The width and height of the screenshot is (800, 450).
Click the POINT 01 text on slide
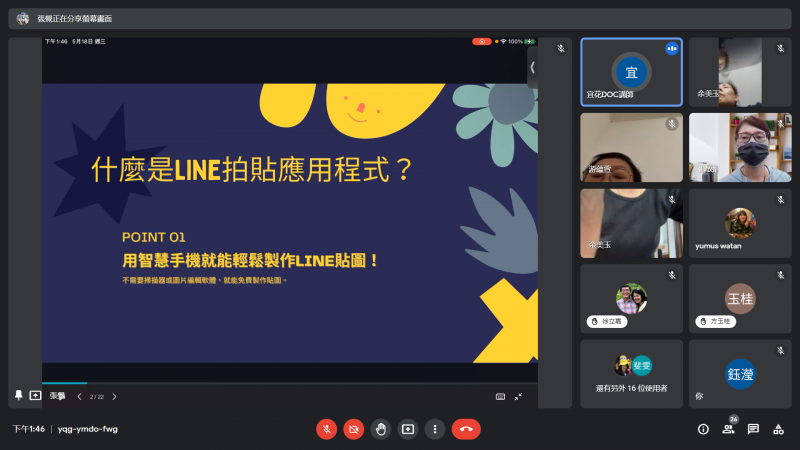pyautogui.click(x=154, y=237)
